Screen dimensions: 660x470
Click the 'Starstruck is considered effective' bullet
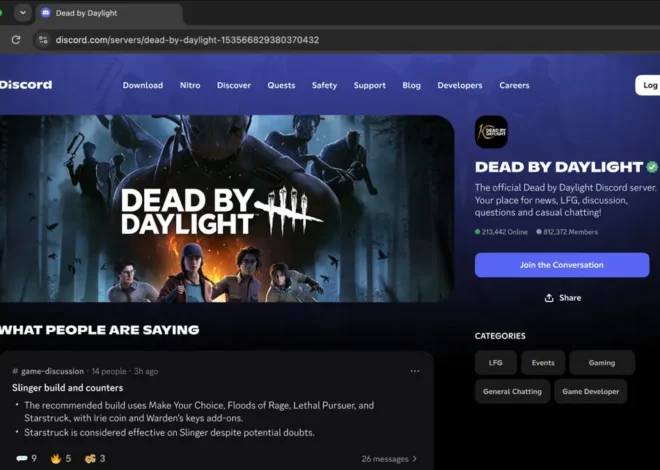point(169,433)
